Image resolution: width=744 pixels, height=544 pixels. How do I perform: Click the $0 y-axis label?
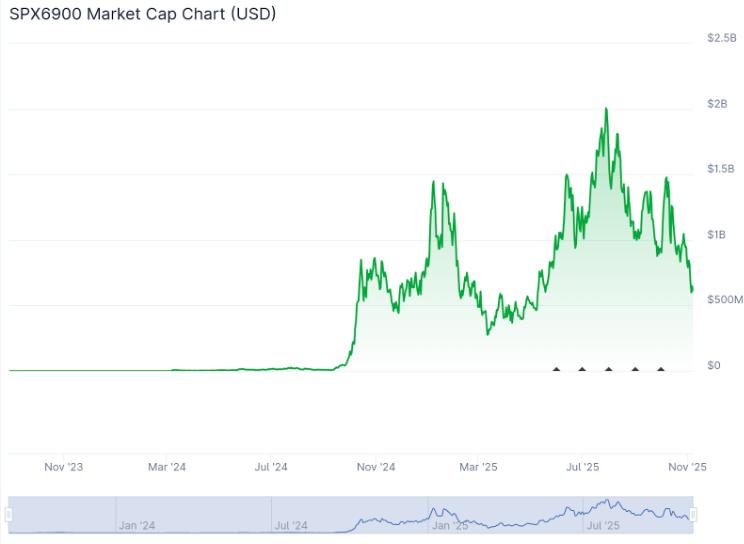(714, 365)
